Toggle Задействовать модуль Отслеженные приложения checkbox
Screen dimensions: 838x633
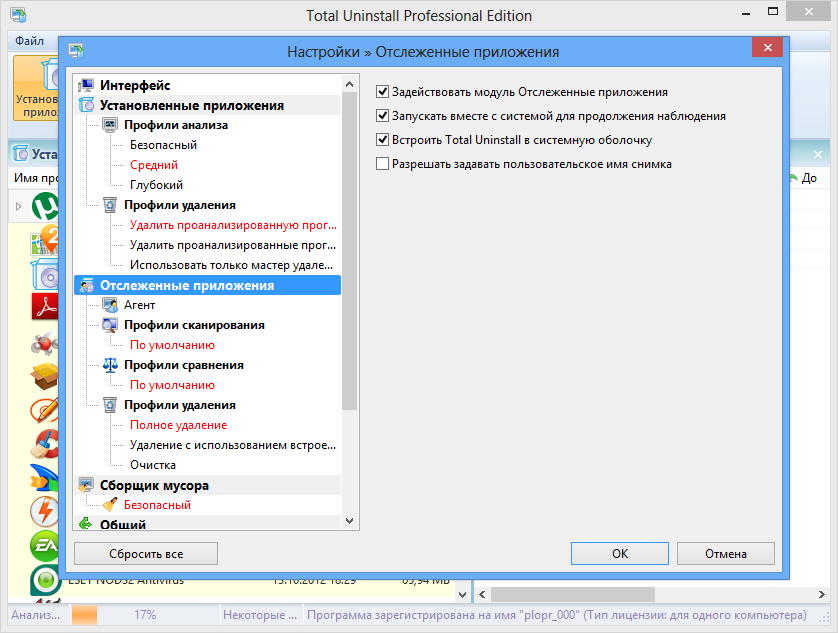[x=382, y=92]
